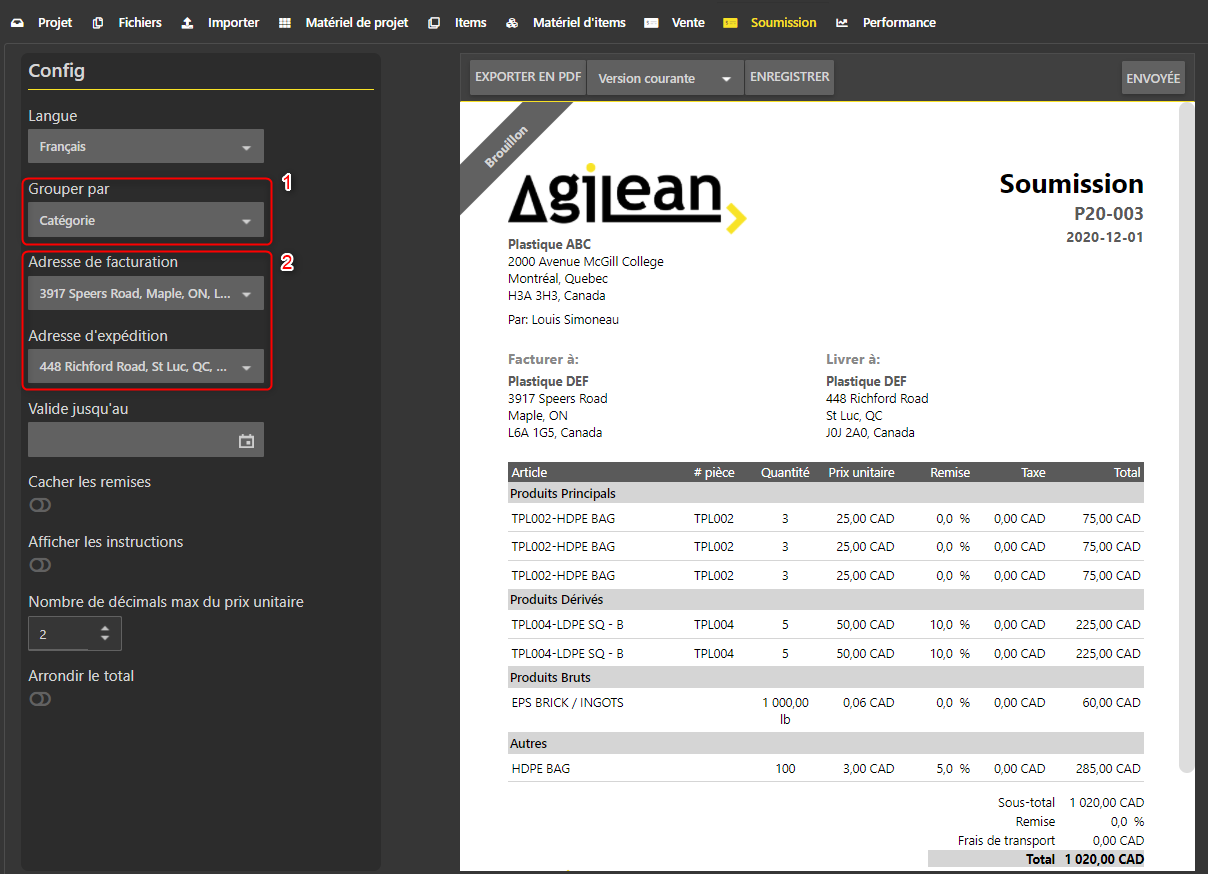Click 'Par: Louis Simoneau' text
The width and height of the screenshot is (1208, 874).
coord(563,320)
